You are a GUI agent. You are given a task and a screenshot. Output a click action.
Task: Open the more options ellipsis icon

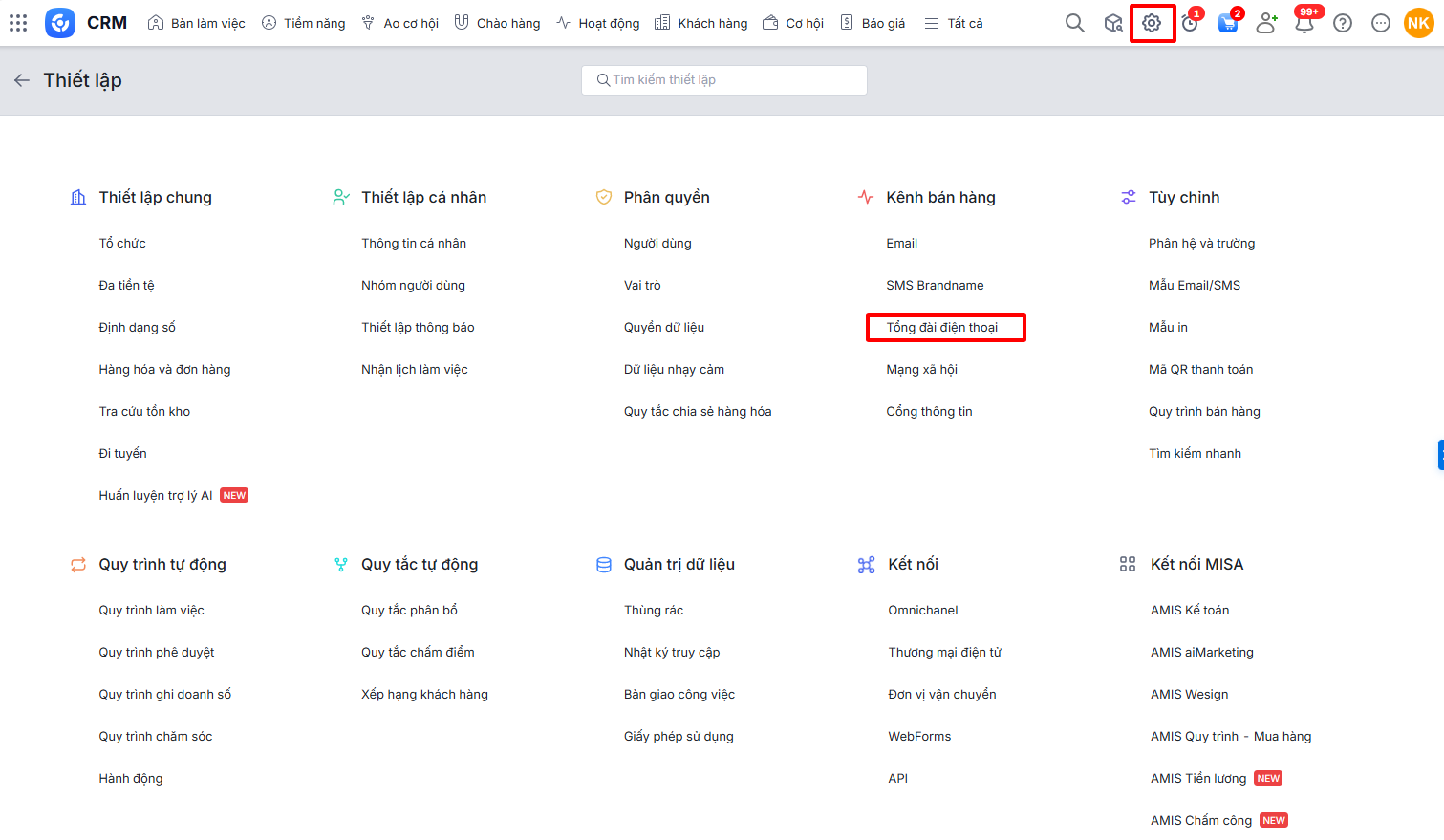1381,23
